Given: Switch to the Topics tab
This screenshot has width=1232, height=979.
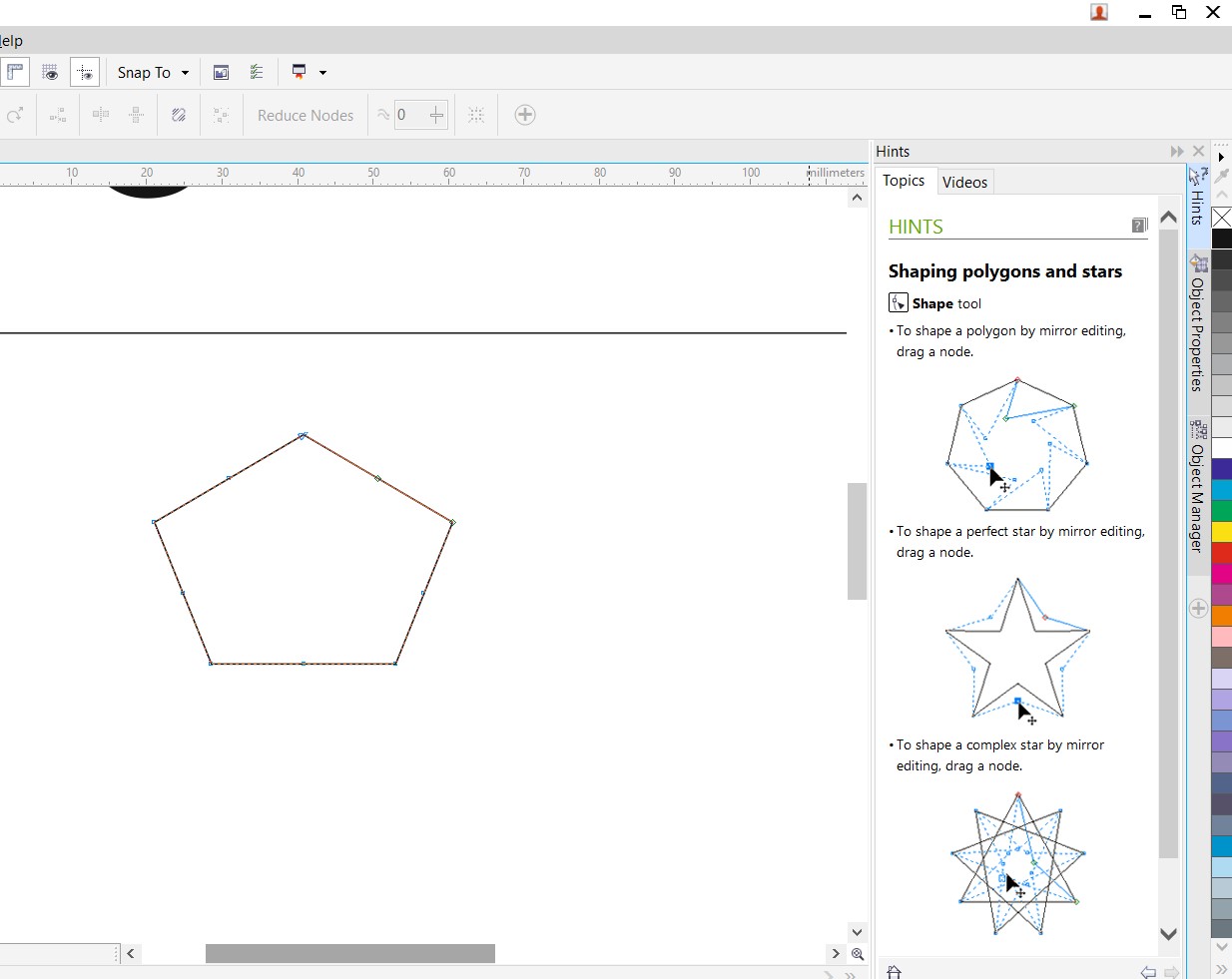Looking at the screenshot, I should (904, 181).
